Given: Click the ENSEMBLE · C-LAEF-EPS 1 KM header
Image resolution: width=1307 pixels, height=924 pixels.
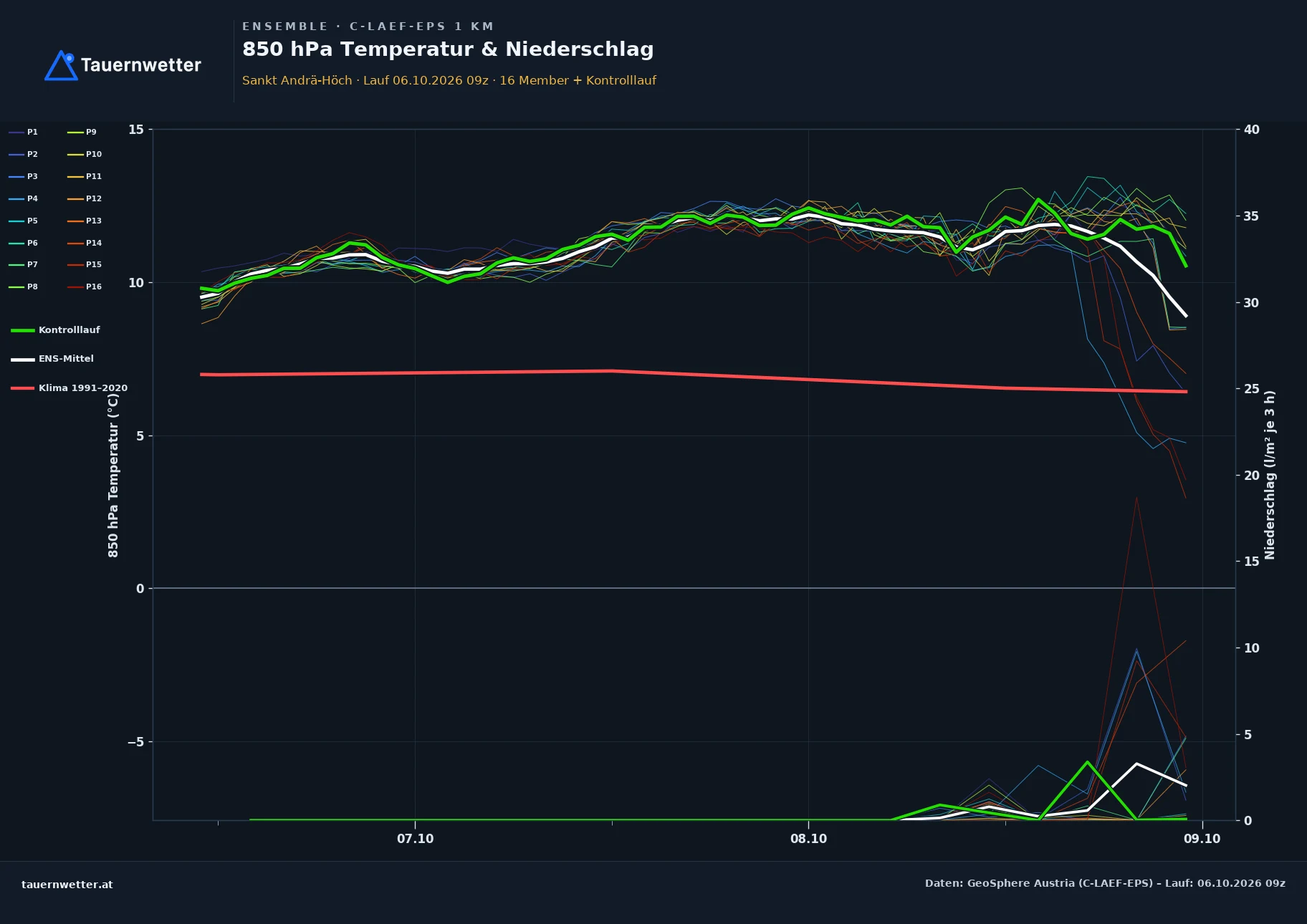Looking at the screenshot, I should 368,27.
